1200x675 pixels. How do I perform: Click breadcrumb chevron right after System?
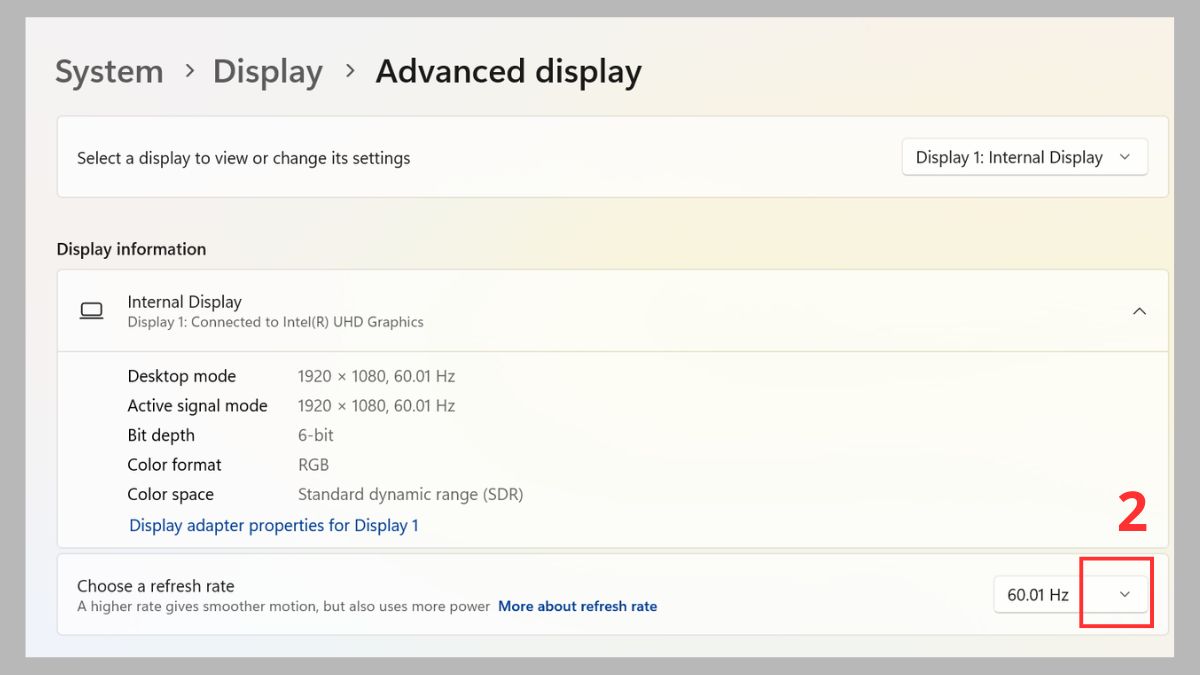coord(189,72)
